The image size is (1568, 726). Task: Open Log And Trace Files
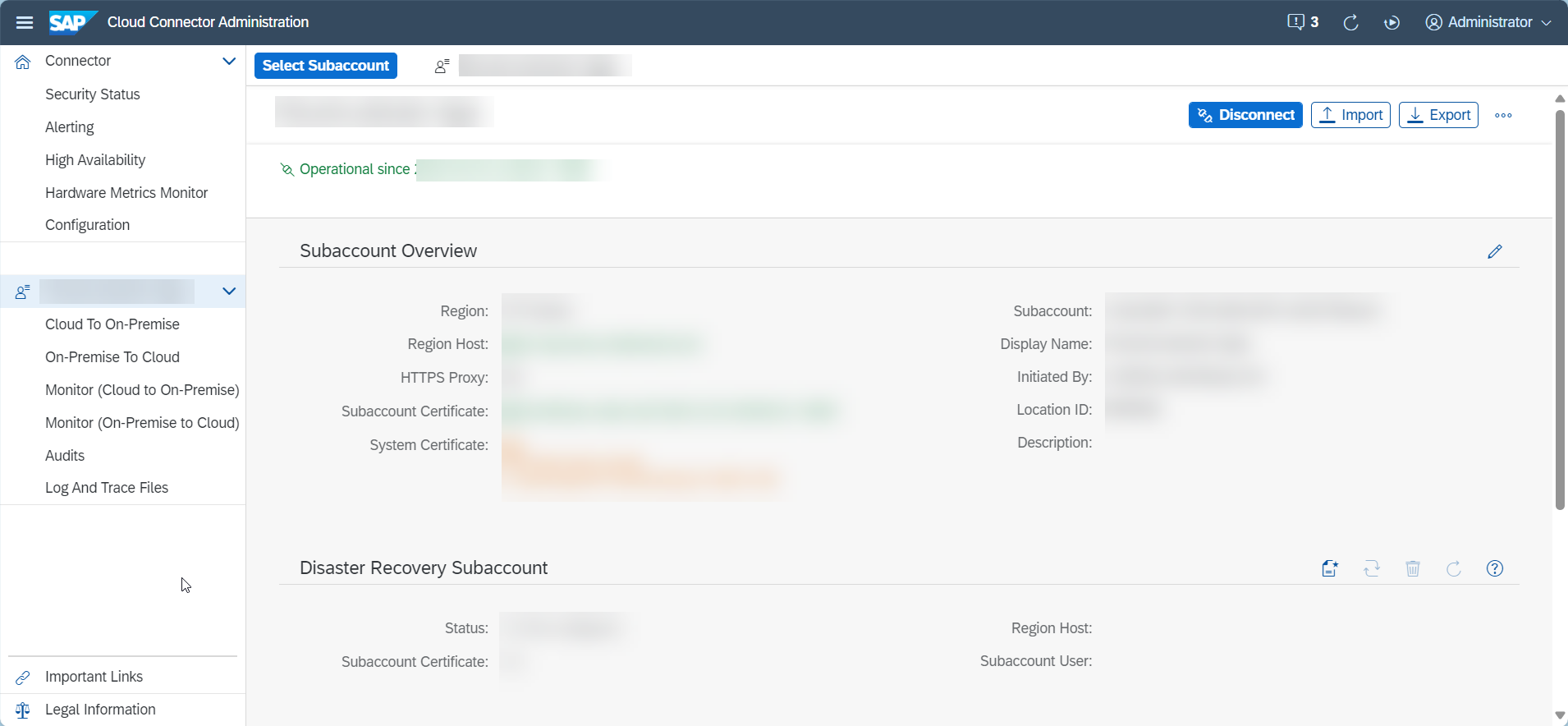[x=107, y=488]
